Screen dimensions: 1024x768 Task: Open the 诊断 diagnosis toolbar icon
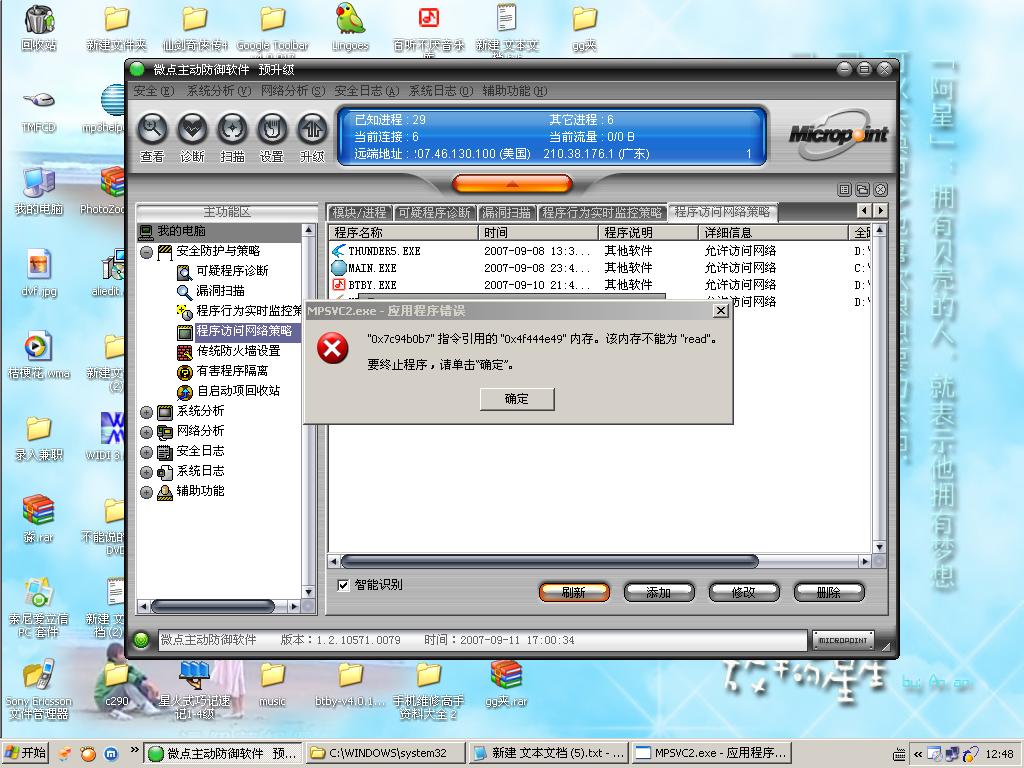click(192, 129)
